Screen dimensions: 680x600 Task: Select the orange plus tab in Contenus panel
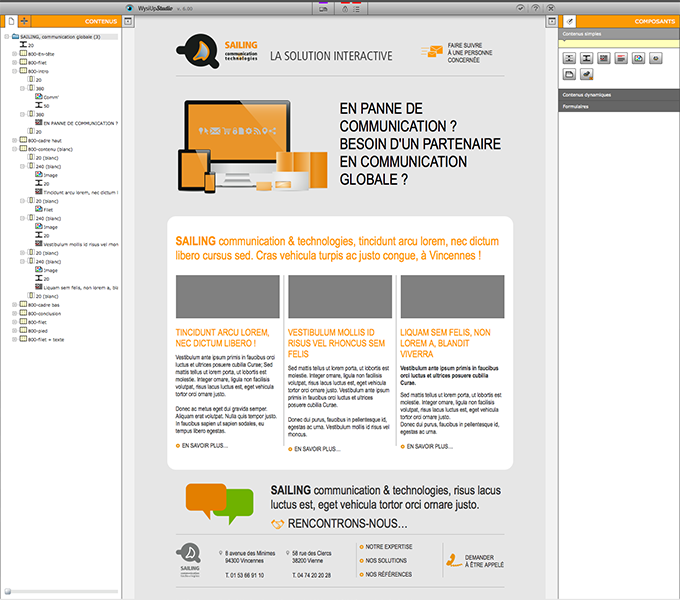coord(24,21)
